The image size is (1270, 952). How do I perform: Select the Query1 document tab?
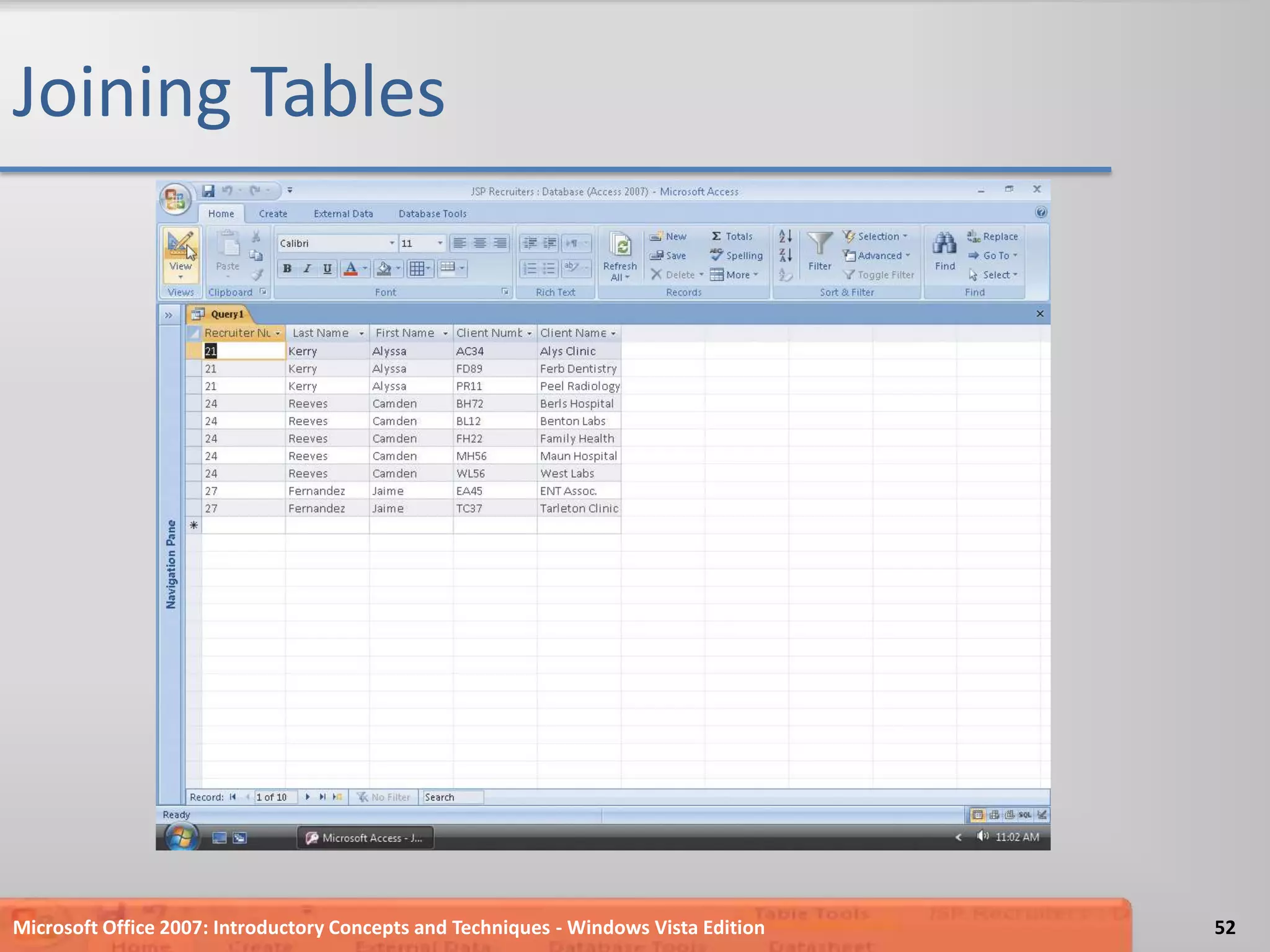click(218, 314)
